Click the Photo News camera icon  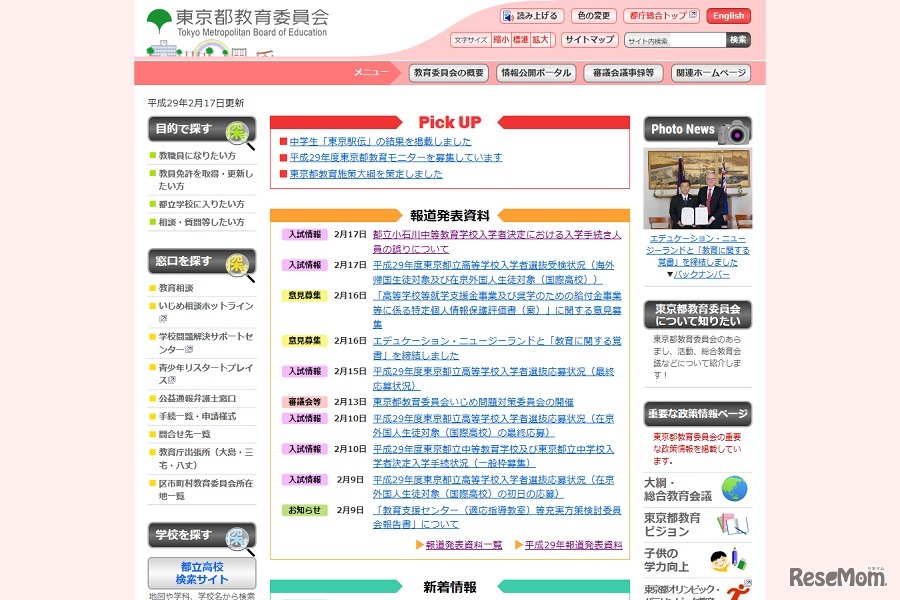click(735, 131)
